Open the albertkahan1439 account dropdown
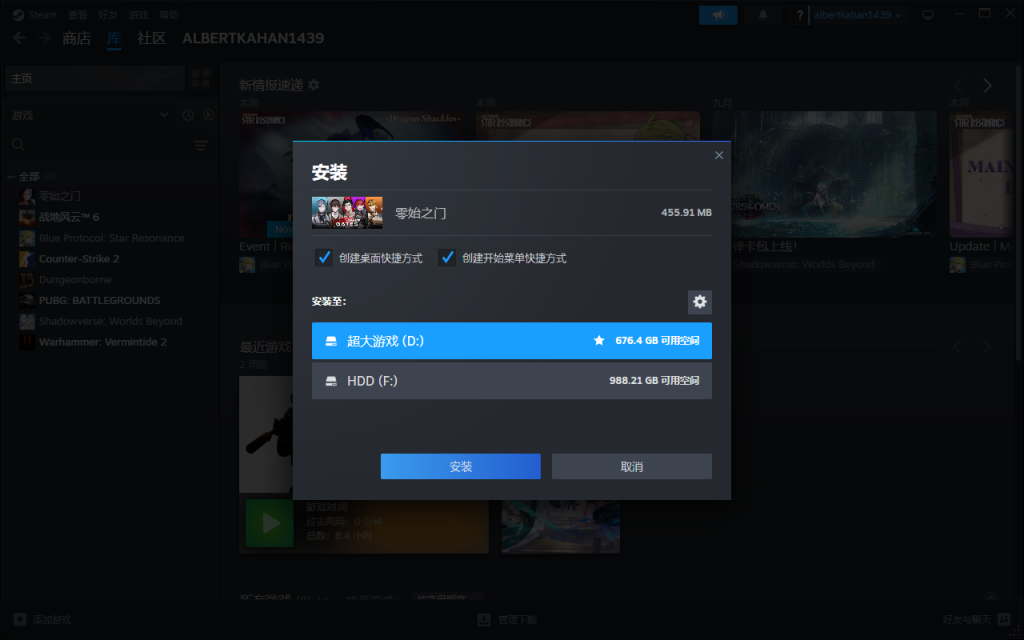The width and height of the screenshot is (1024, 640). tap(858, 15)
